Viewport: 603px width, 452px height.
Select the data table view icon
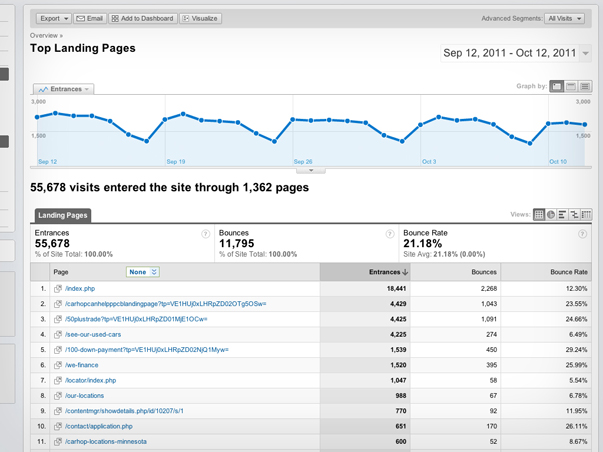pyautogui.click(x=539, y=215)
